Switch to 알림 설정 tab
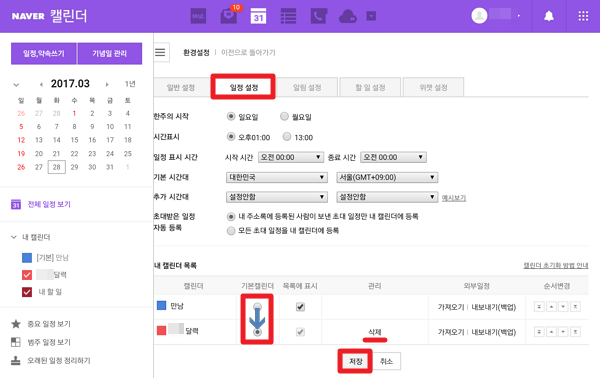Image resolution: width=600 pixels, height=378 pixels. click(x=307, y=87)
